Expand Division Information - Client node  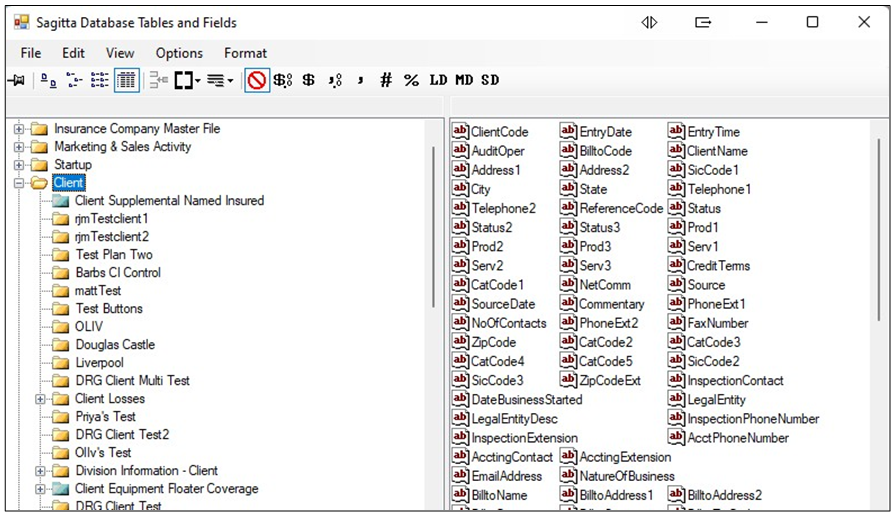[40, 471]
